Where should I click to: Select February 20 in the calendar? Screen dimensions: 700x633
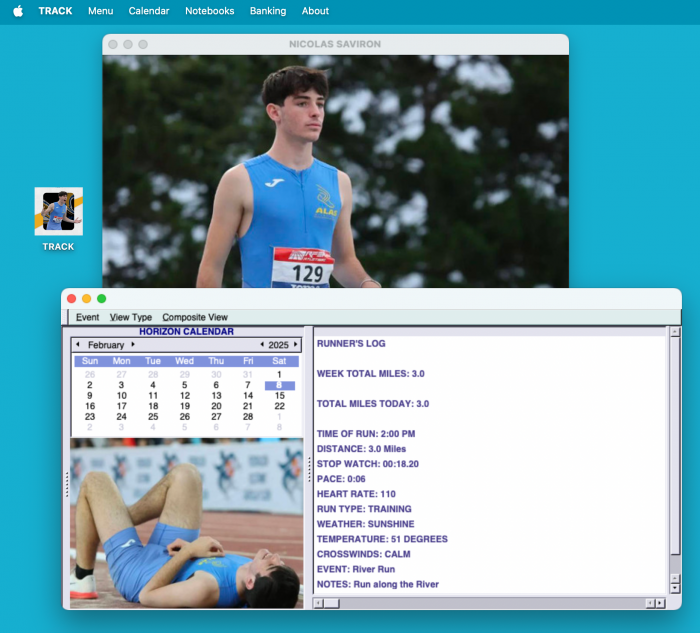[x=216, y=406]
